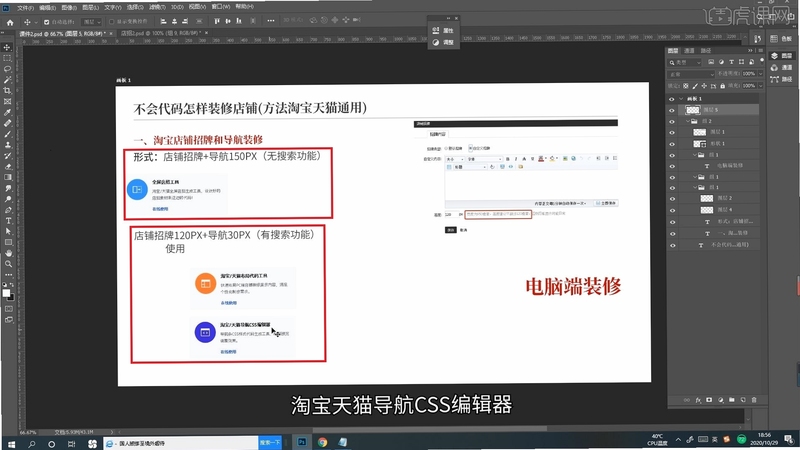This screenshot has width=800, height=450.
Task: Hide the 形状 1 layer
Action: (672, 144)
